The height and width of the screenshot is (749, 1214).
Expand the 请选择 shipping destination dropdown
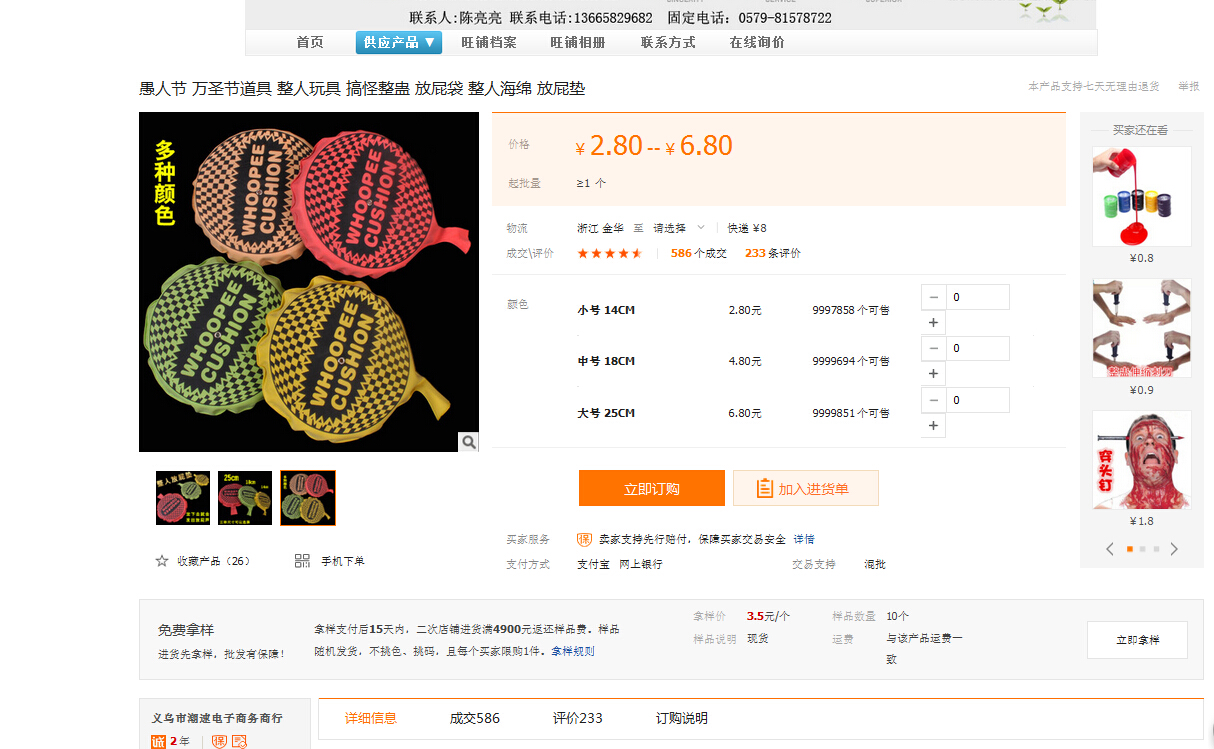(679, 228)
